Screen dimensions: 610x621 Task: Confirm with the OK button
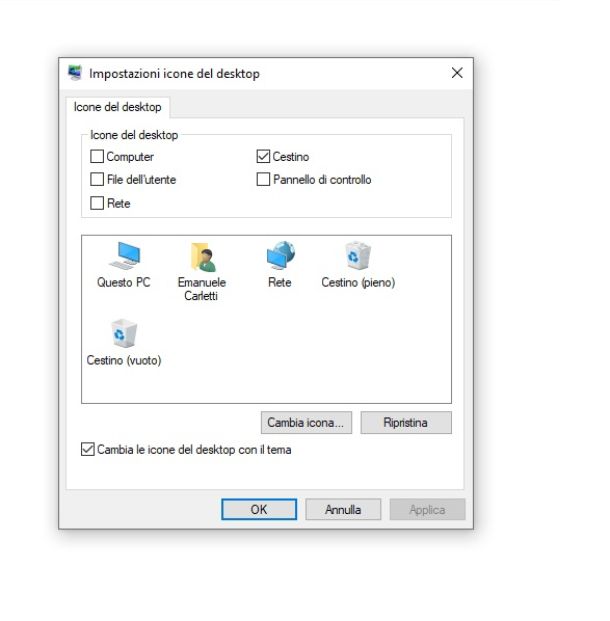click(259, 509)
